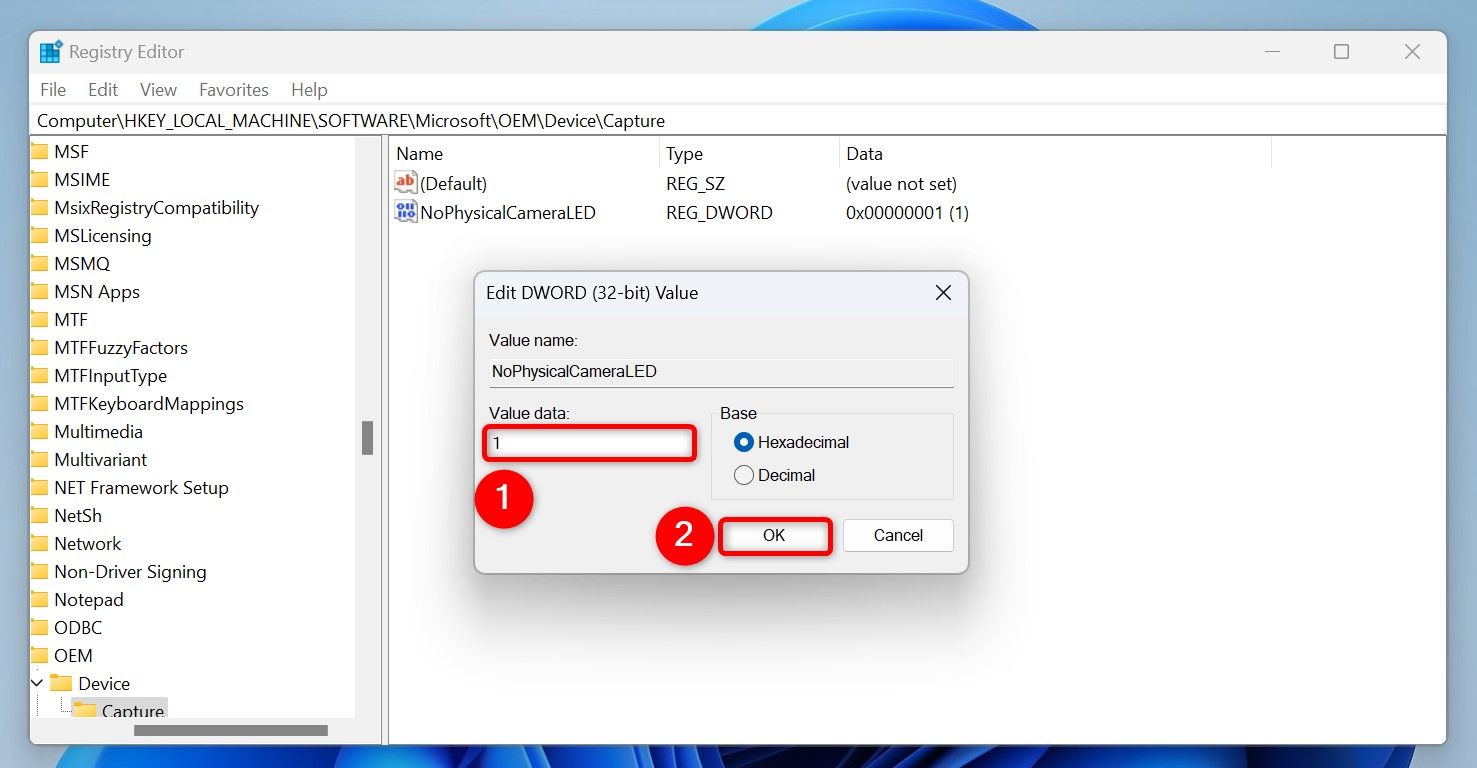Viewport: 1477px width, 768px height.
Task: Cancel the Edit DWORD dialog
Action: click(x=898, y=536)
